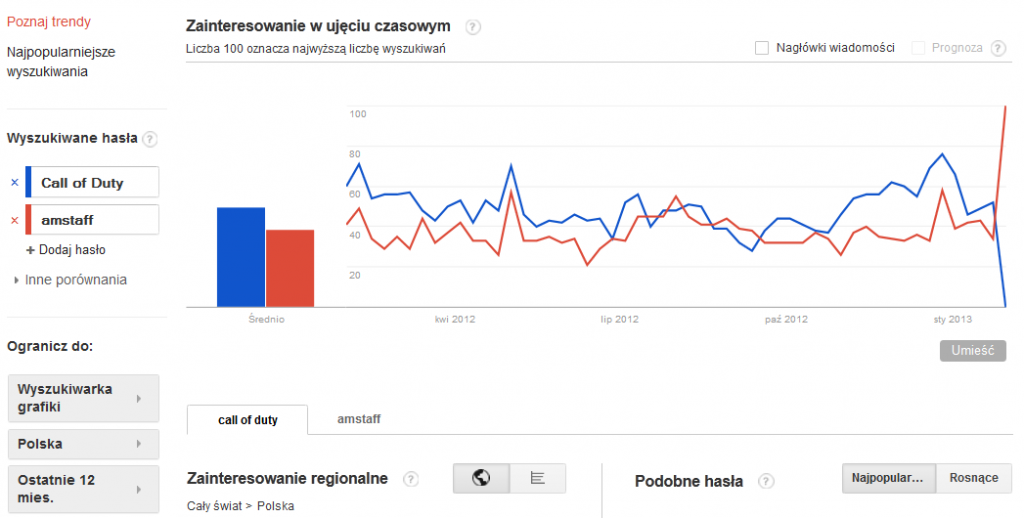Click help icon next to Podobne hasła
Viewport: 1024px width, 518px height.
[x=766, y=482]
